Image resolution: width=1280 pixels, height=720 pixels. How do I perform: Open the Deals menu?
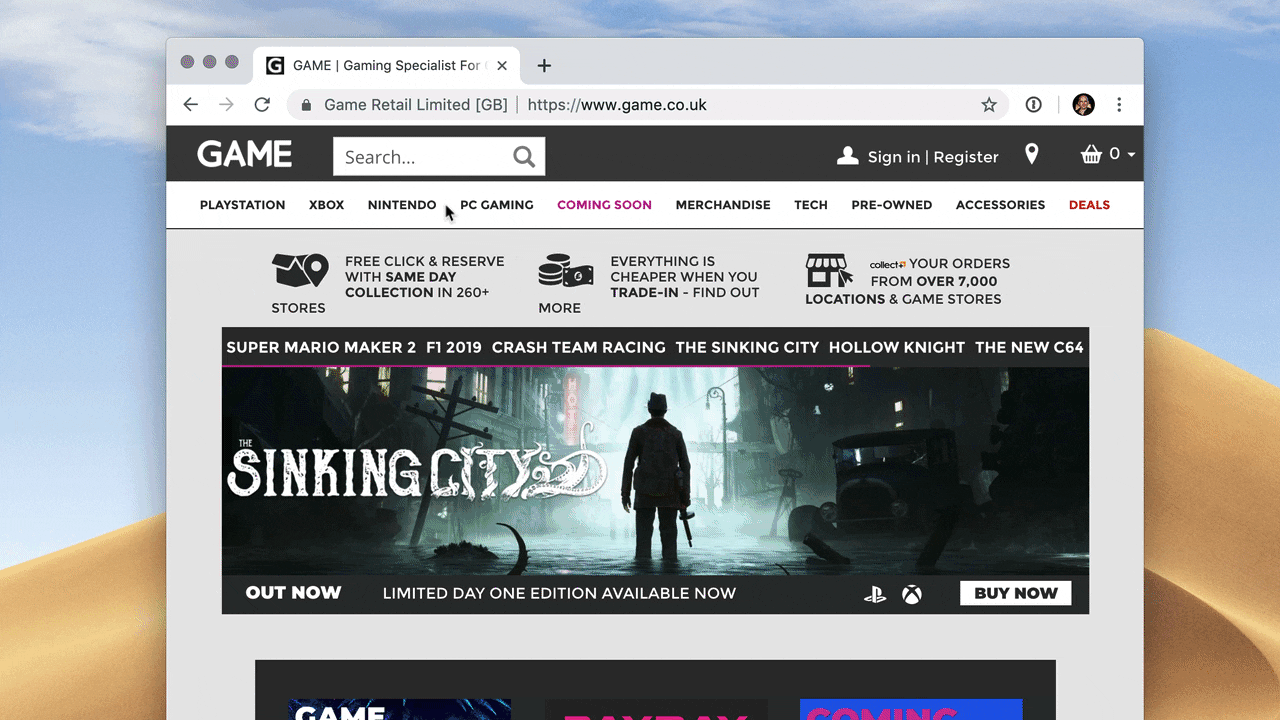(x=1089, y=205)
